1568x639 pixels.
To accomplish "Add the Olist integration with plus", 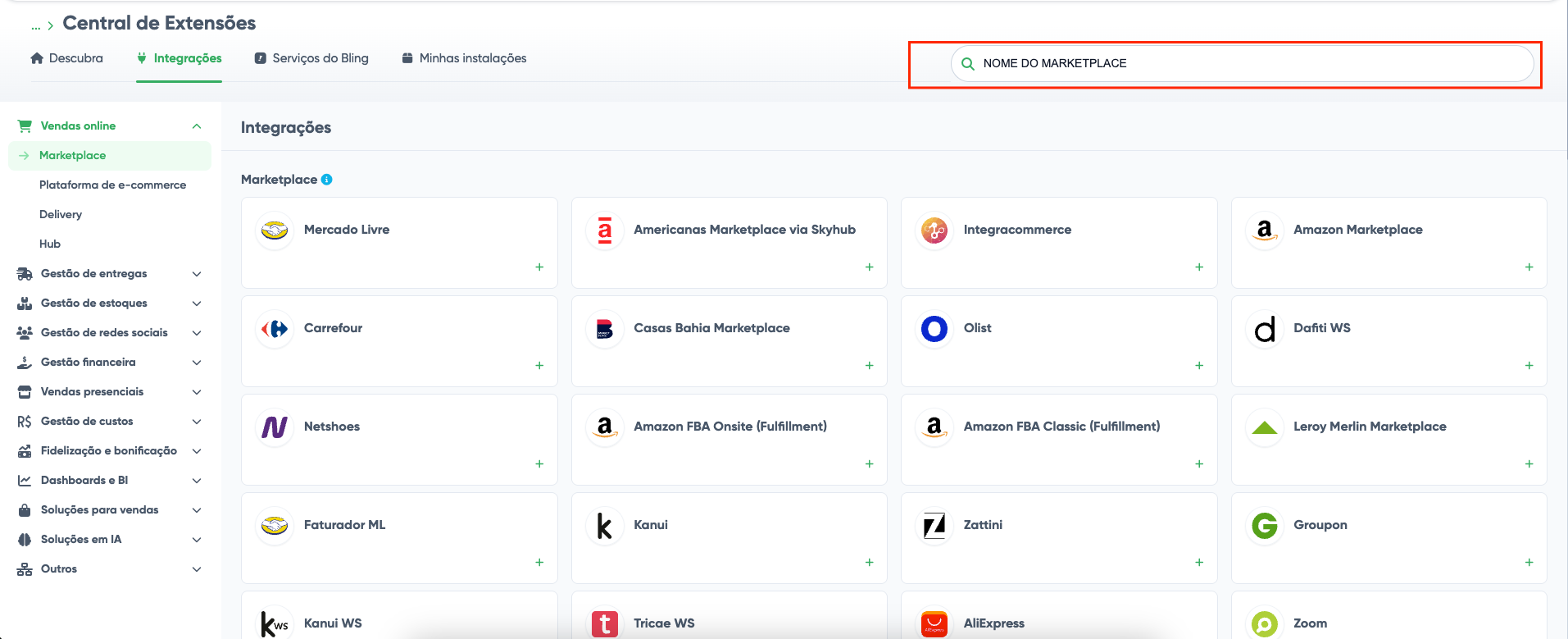I will (1199, 366).
